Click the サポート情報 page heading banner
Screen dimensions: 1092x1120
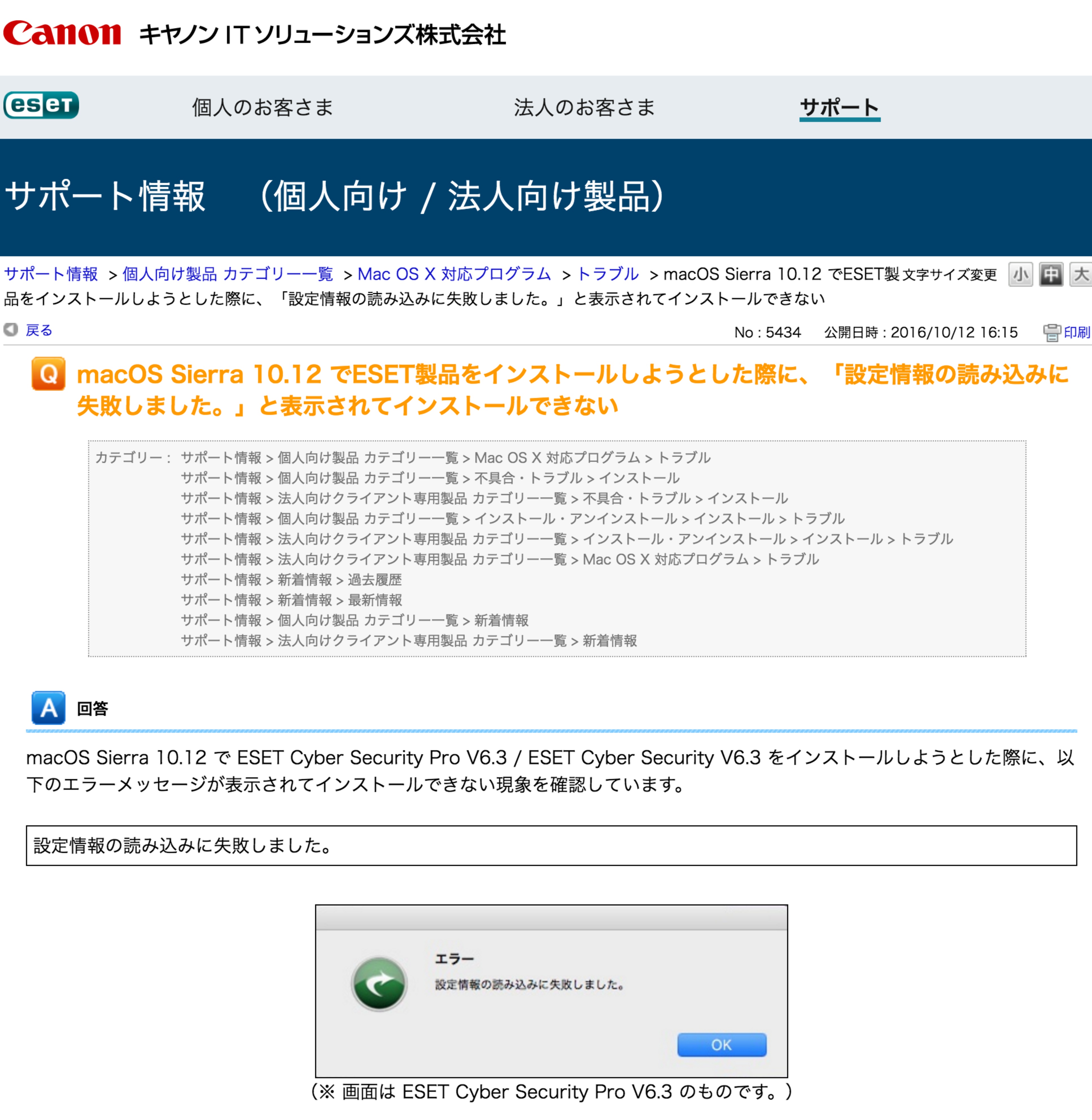point(546,197)
